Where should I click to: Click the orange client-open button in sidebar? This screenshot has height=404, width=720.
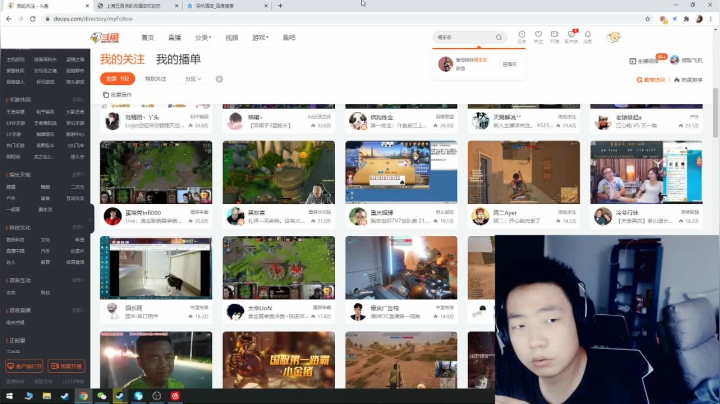coord(24,366)
